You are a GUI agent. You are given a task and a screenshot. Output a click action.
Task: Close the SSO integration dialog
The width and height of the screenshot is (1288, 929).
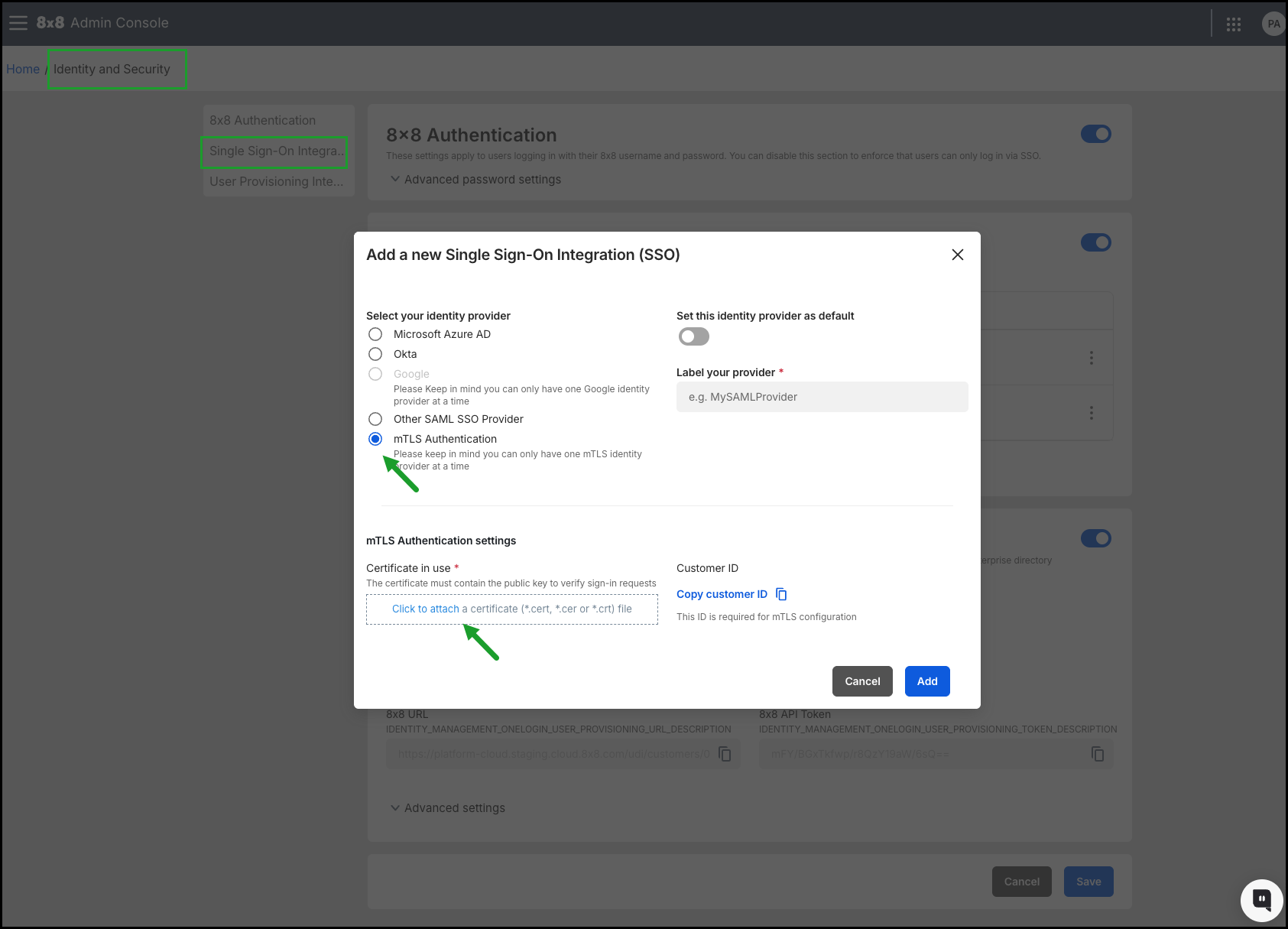pyautogui.click(x=957, y=255)
